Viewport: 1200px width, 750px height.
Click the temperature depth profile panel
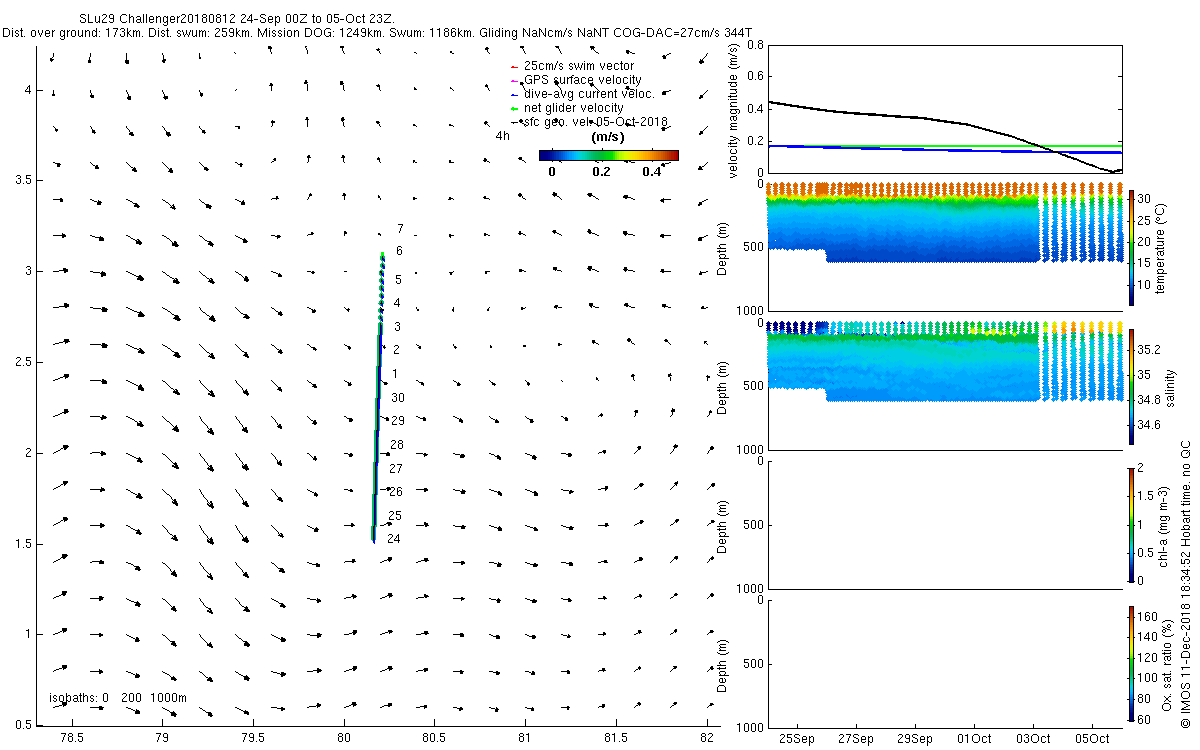(x=944, y=247)
